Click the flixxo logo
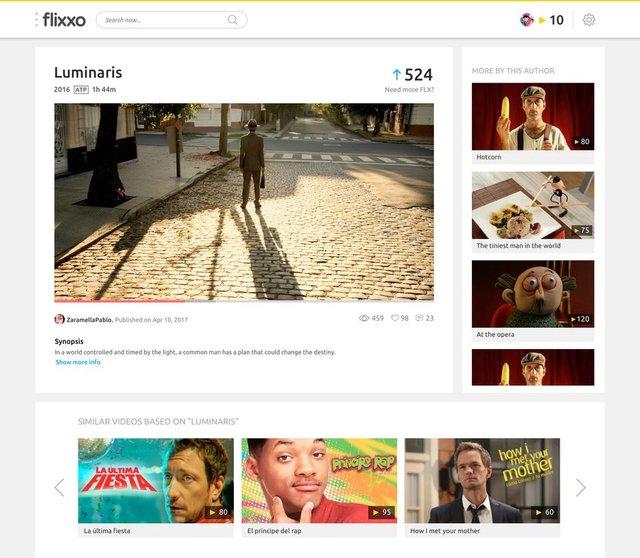640x558 pixels. (x=64, y=20)
